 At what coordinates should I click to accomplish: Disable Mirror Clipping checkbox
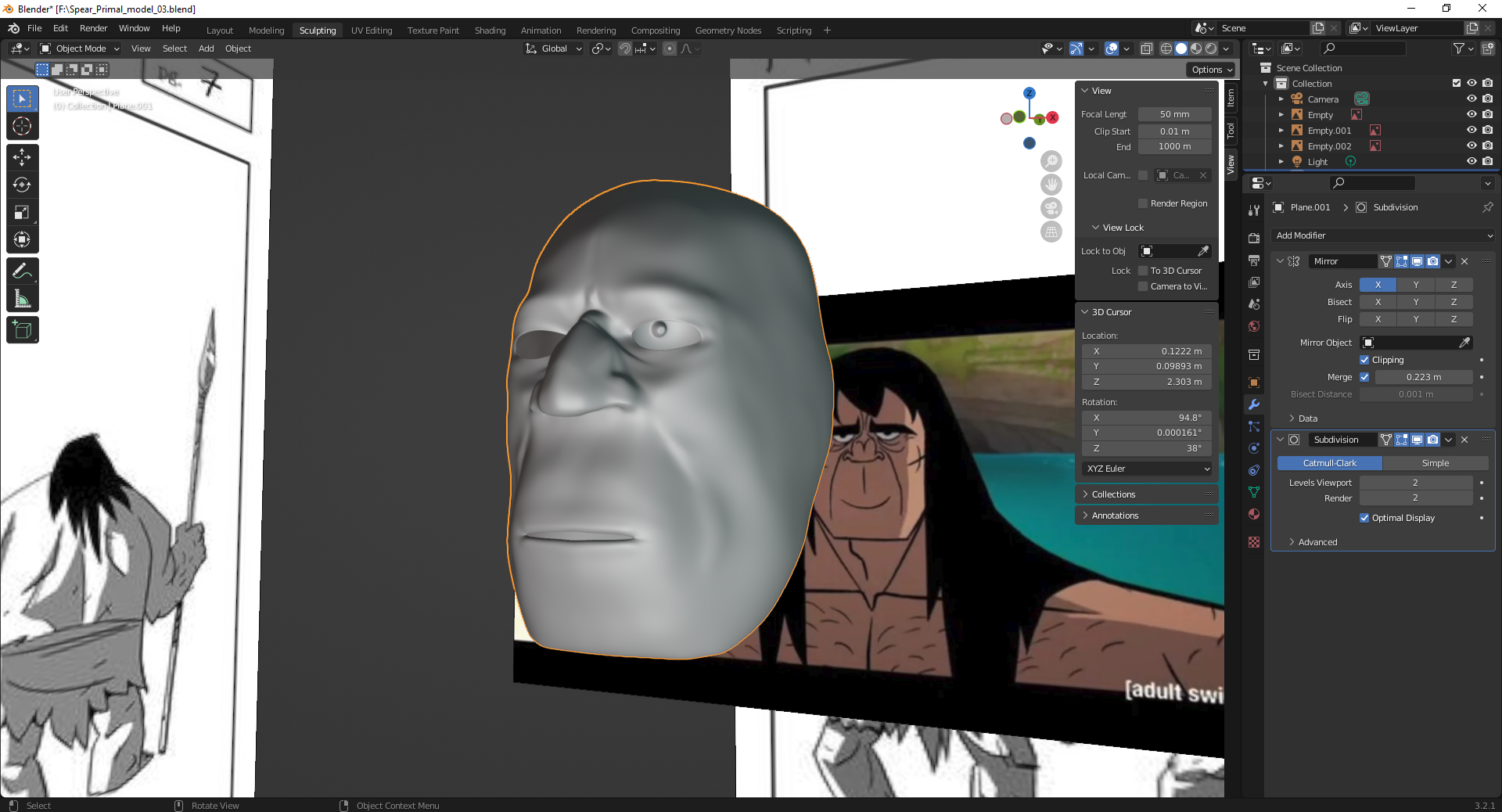pos(1364,360)
